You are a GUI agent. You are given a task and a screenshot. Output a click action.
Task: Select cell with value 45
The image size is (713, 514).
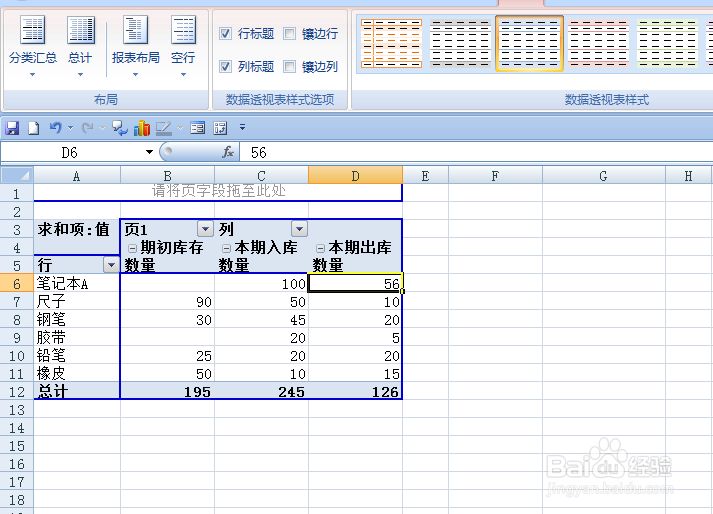261,319
